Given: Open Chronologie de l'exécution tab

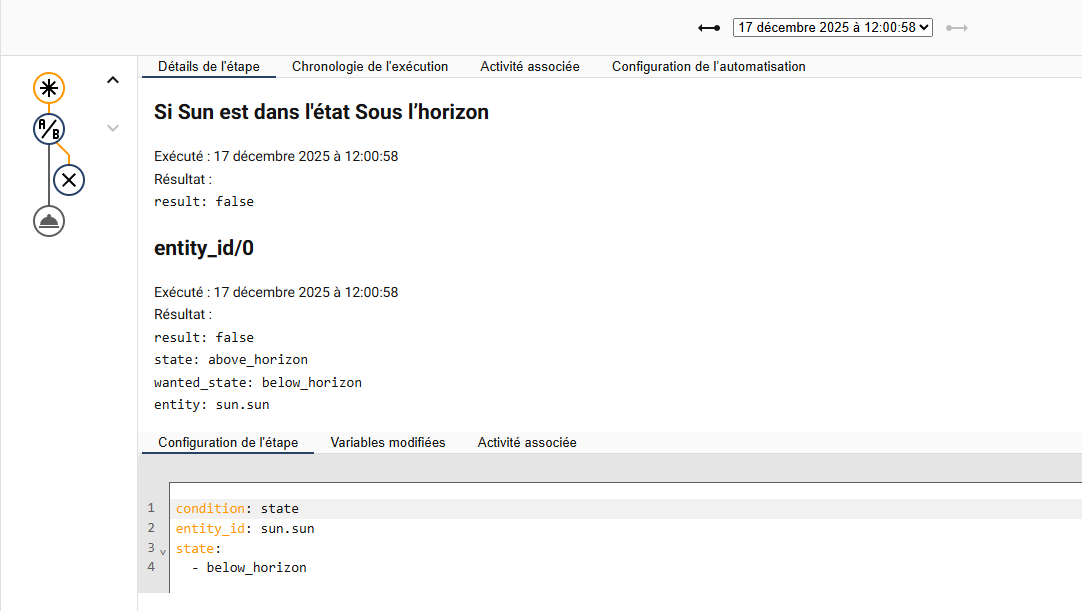Looking at the screenshot, I should coord(370,67).
